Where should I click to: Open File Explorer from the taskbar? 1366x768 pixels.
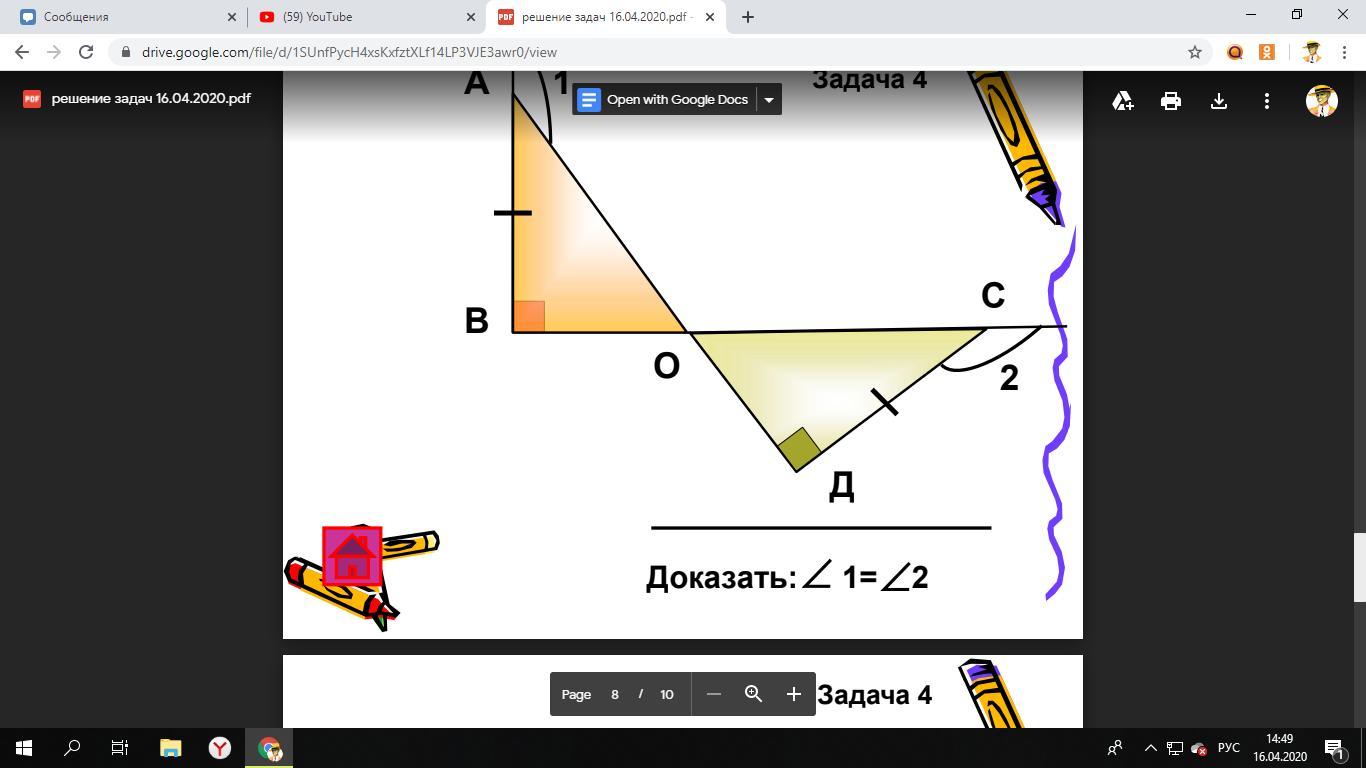click(x=171, y=748)
